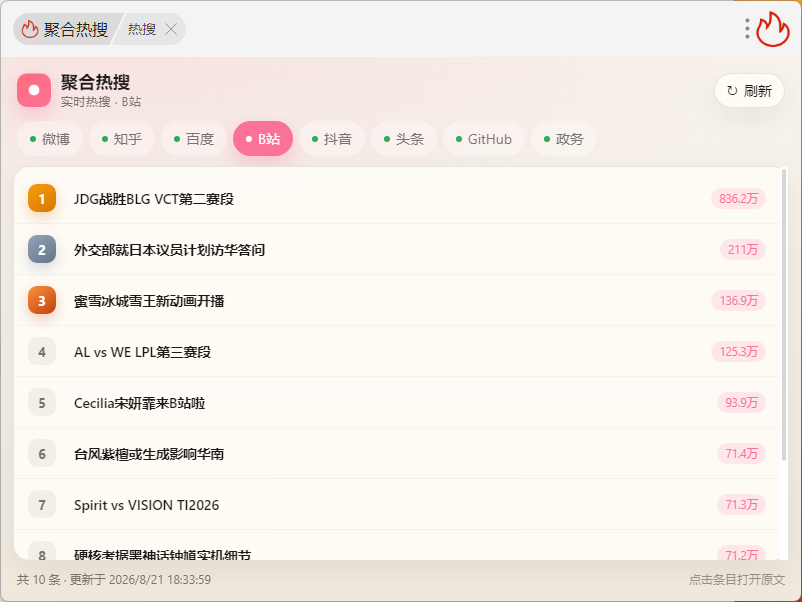Image resolution: width=802 pixels, height=602 pixels.
Task: Click the rank 1 orange badge
Action: pyautogui.click(x=42, y=198)
